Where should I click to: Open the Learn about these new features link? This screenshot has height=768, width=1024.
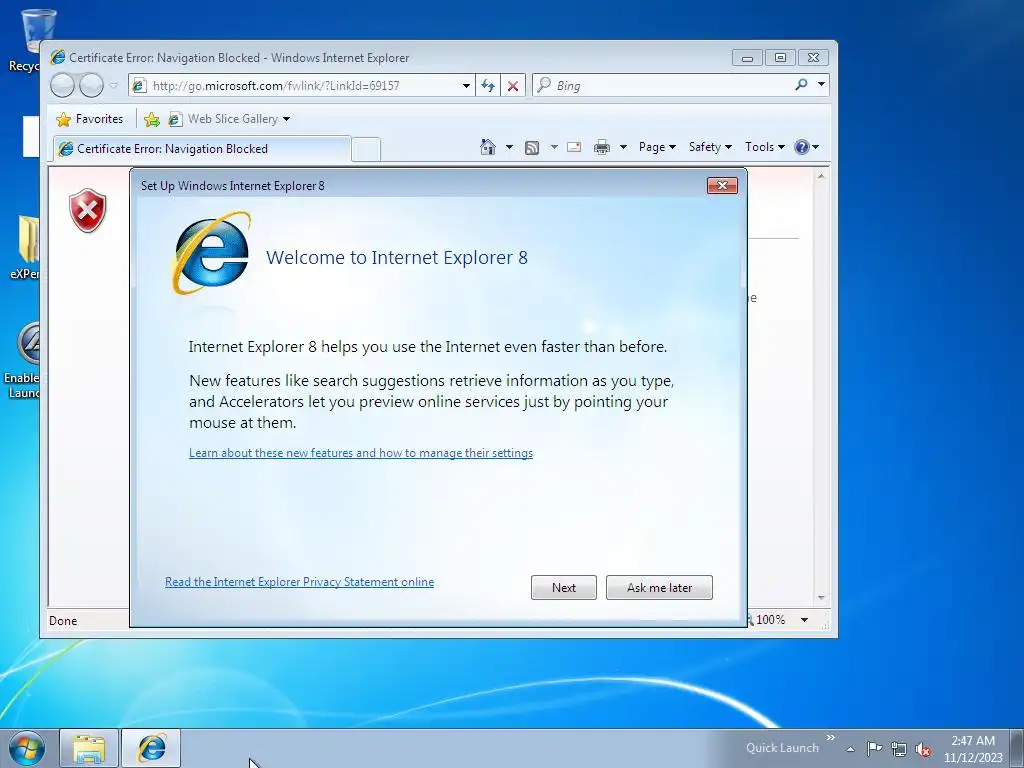360,453
